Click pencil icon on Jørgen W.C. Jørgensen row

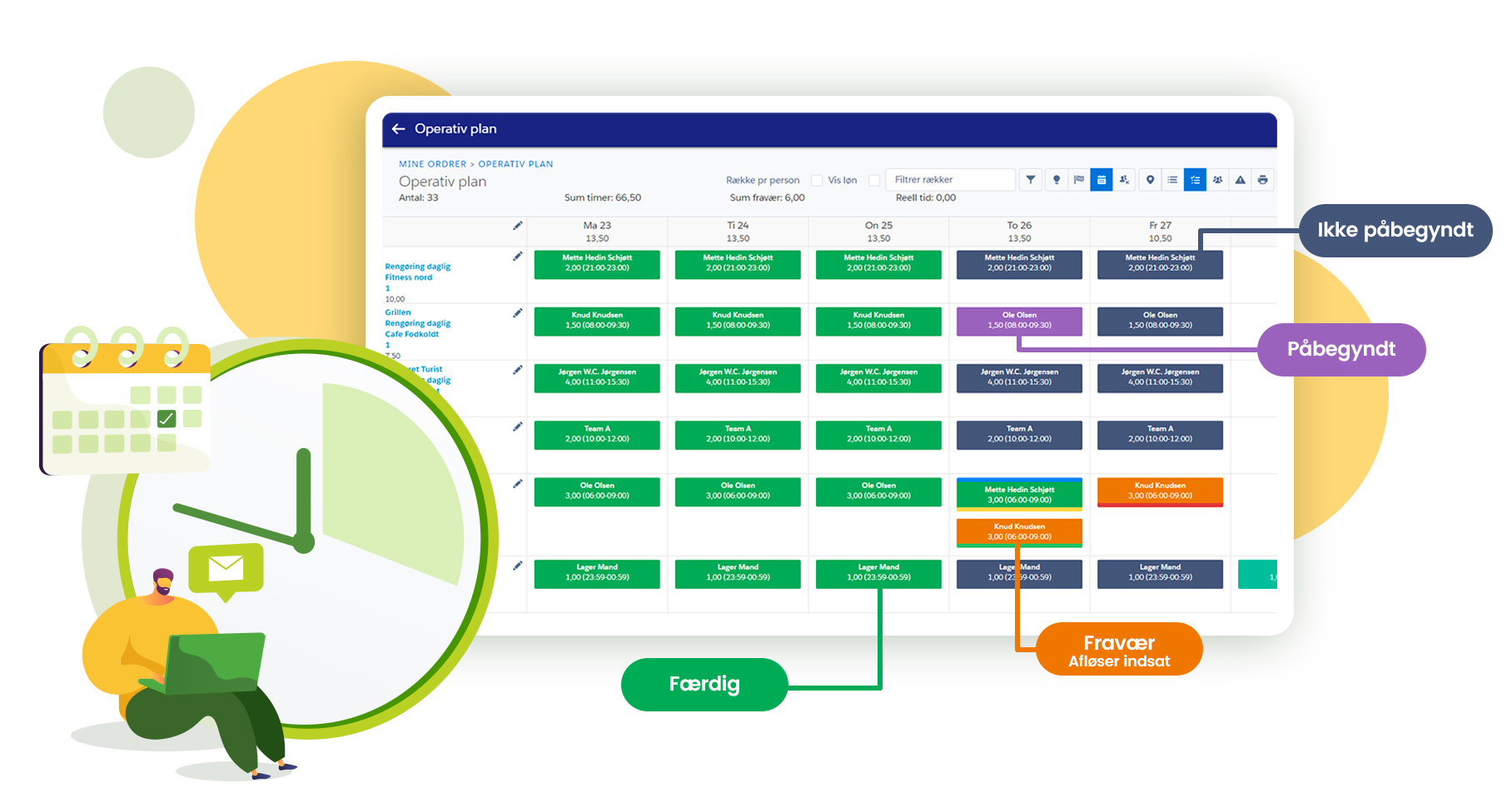517,370
